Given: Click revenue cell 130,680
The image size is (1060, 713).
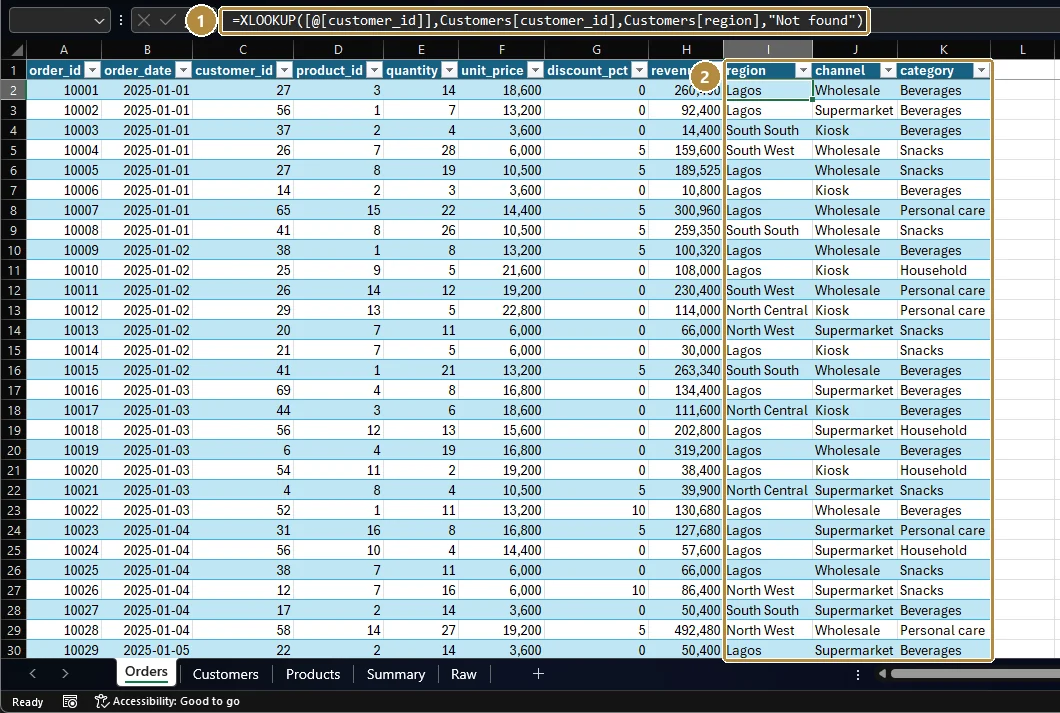Looking at the screenshot, I should click(x=685, y=510).
